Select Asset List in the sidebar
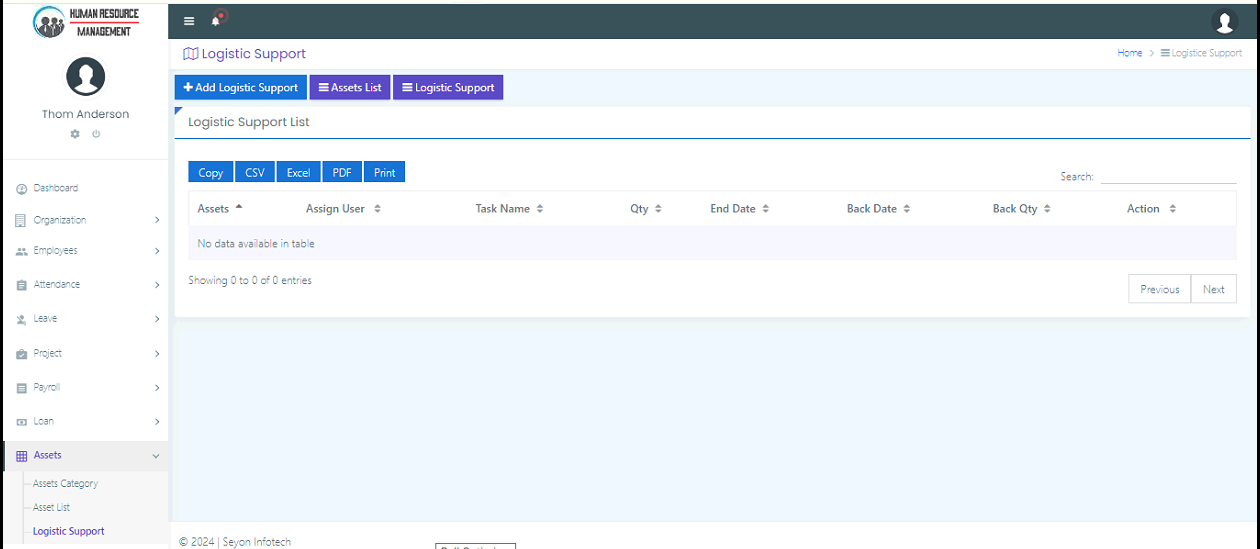Screen dimensions: 1260x549 point(51,508)
